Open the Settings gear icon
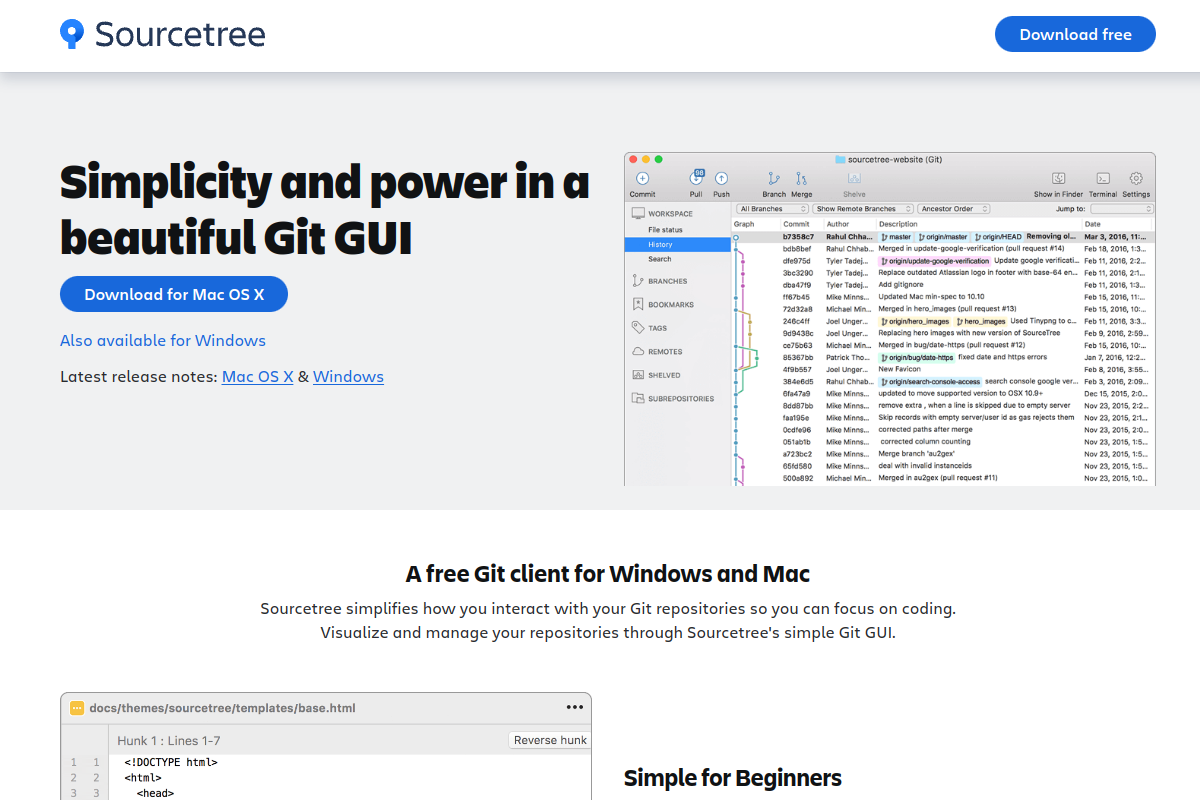Image resolution: width=1200 pixels, height=800 pixels. 1136,178
